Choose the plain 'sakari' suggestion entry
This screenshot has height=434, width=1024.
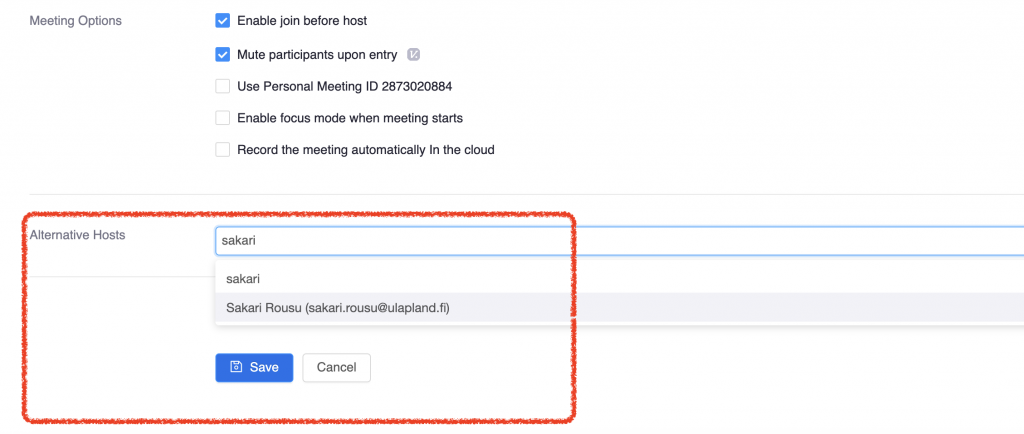click(619, 279)
